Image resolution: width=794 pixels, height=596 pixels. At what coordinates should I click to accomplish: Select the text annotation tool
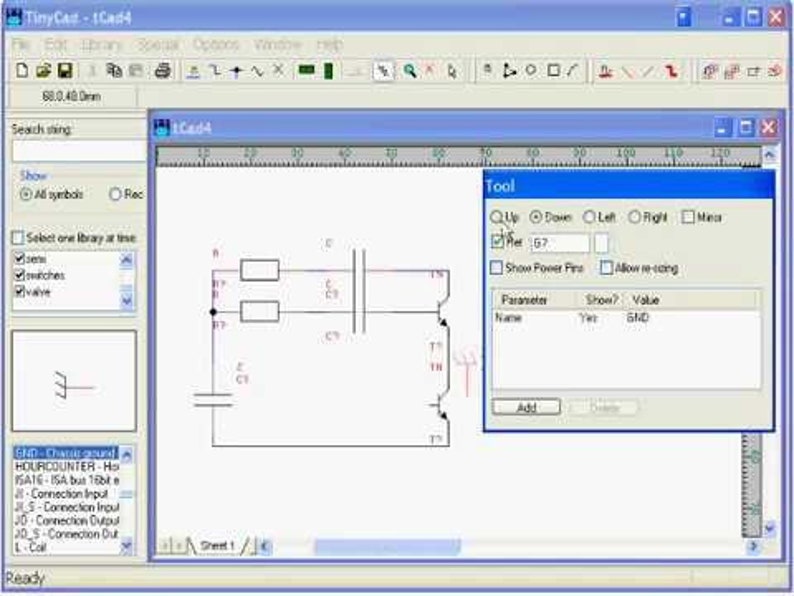point(487,70)
